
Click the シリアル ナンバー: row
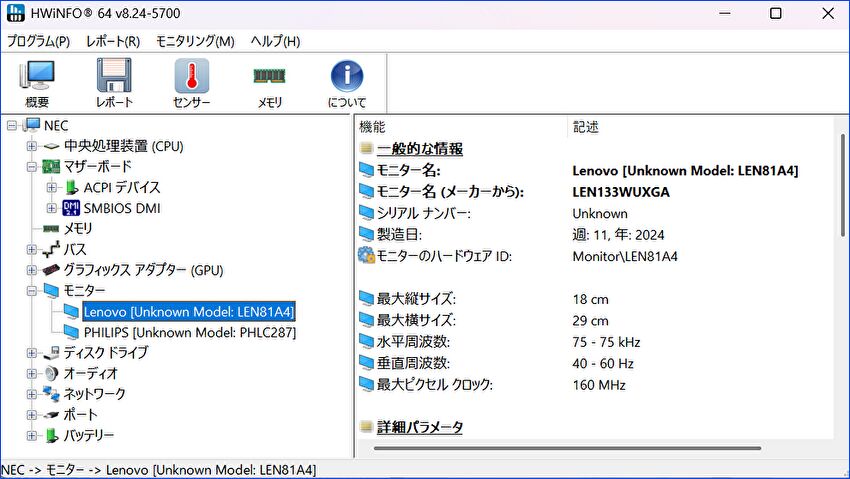pos(595,213)
